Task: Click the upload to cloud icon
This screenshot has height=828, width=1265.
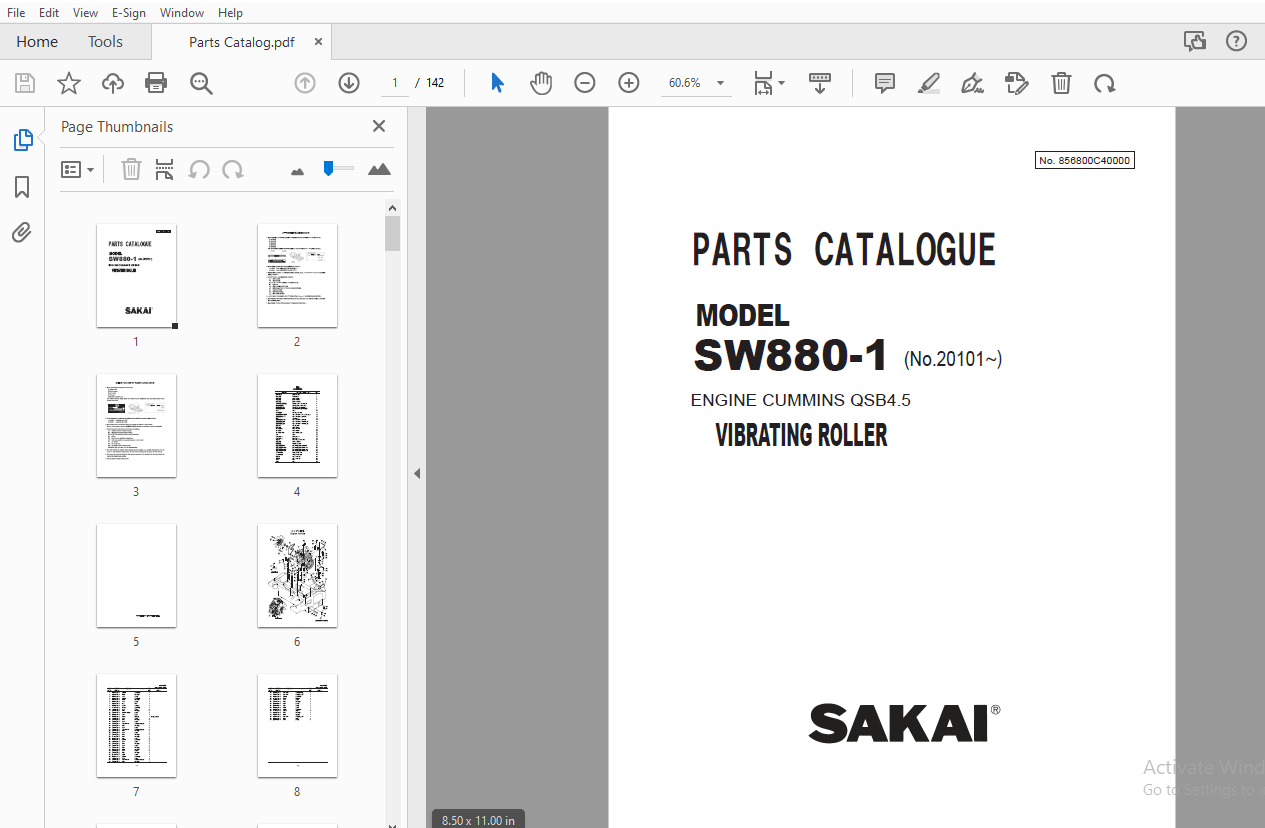Action: click(x=113, y=83)
